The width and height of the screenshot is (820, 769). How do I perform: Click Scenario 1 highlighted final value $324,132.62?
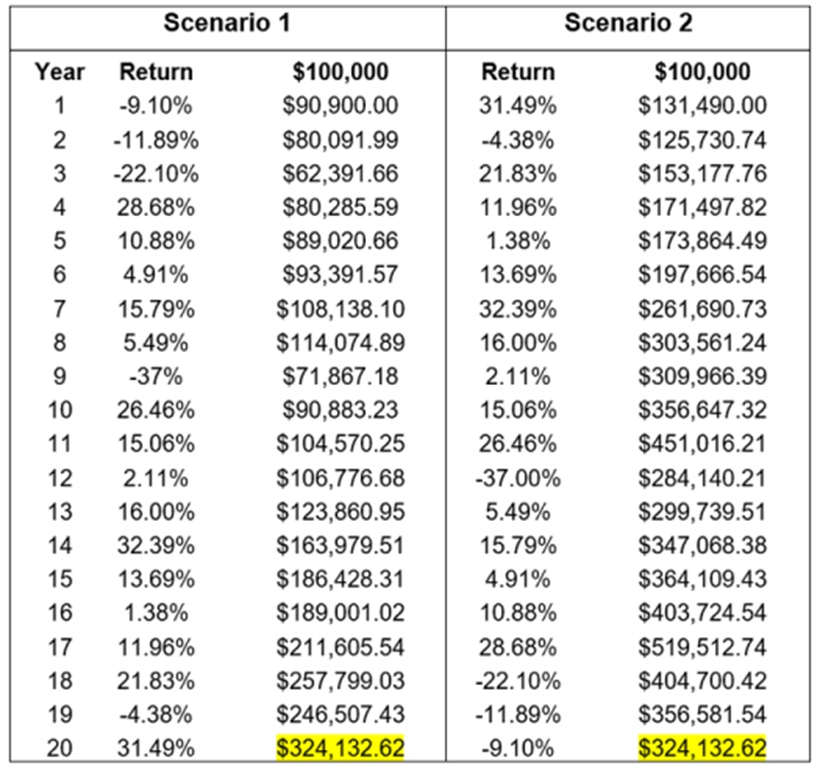341,749
